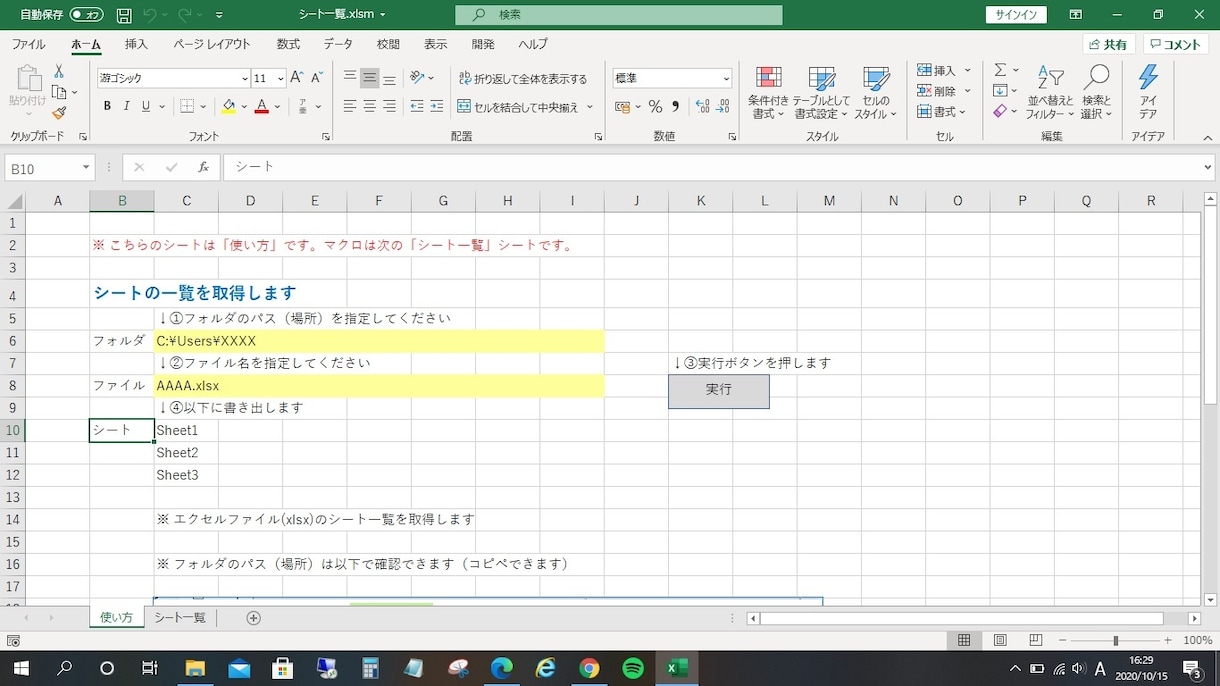Open the 挿入 ribbon tab

click(x=136, y=44)
